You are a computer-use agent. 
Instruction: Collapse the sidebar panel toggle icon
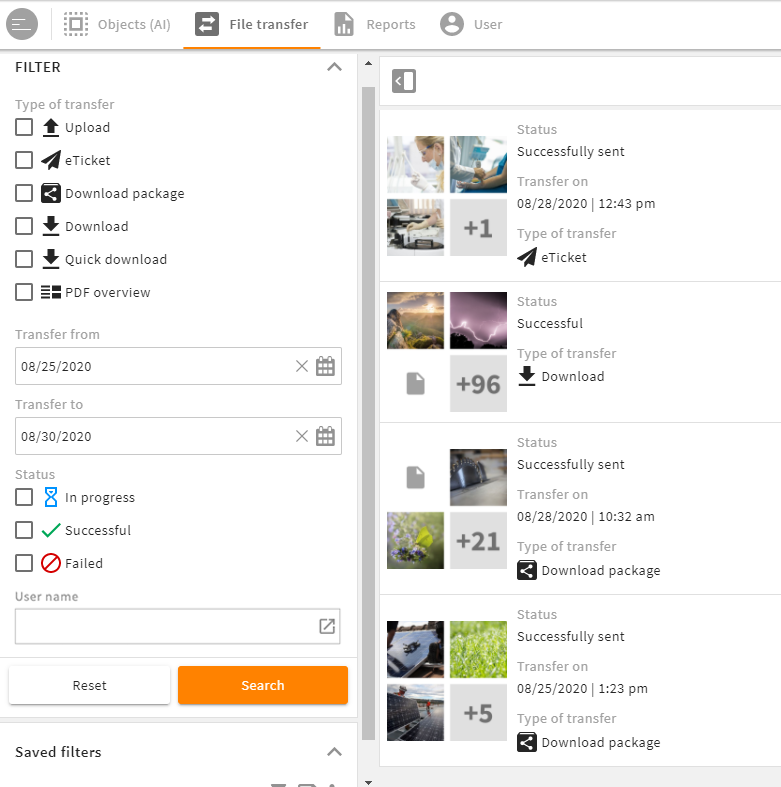point(404,81)
